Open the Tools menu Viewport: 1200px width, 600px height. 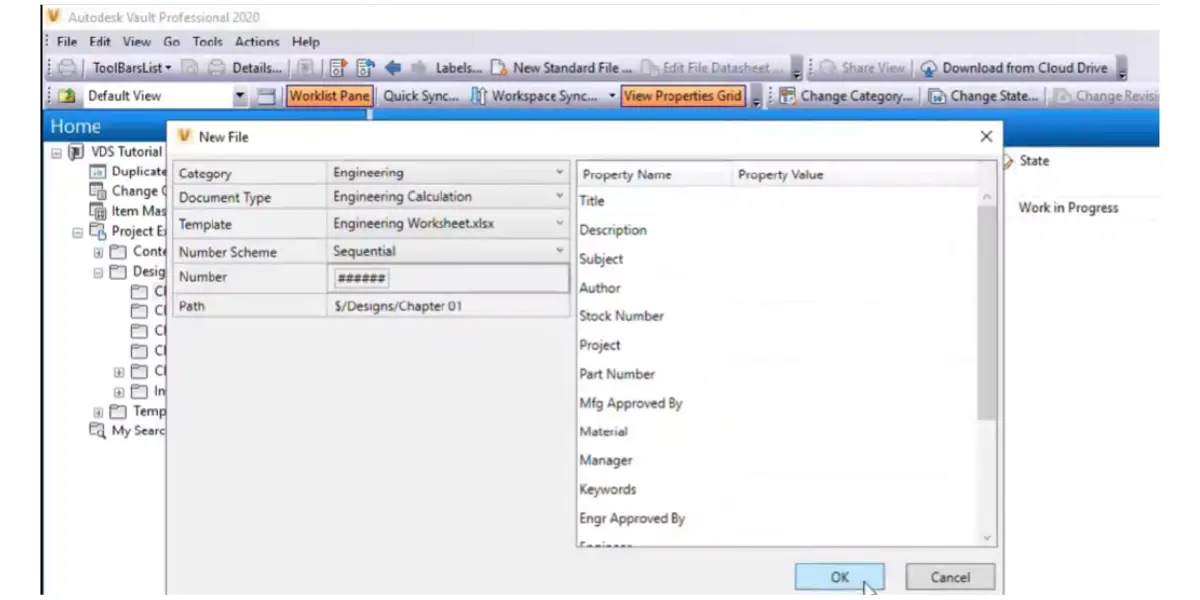tap(208, 42)
